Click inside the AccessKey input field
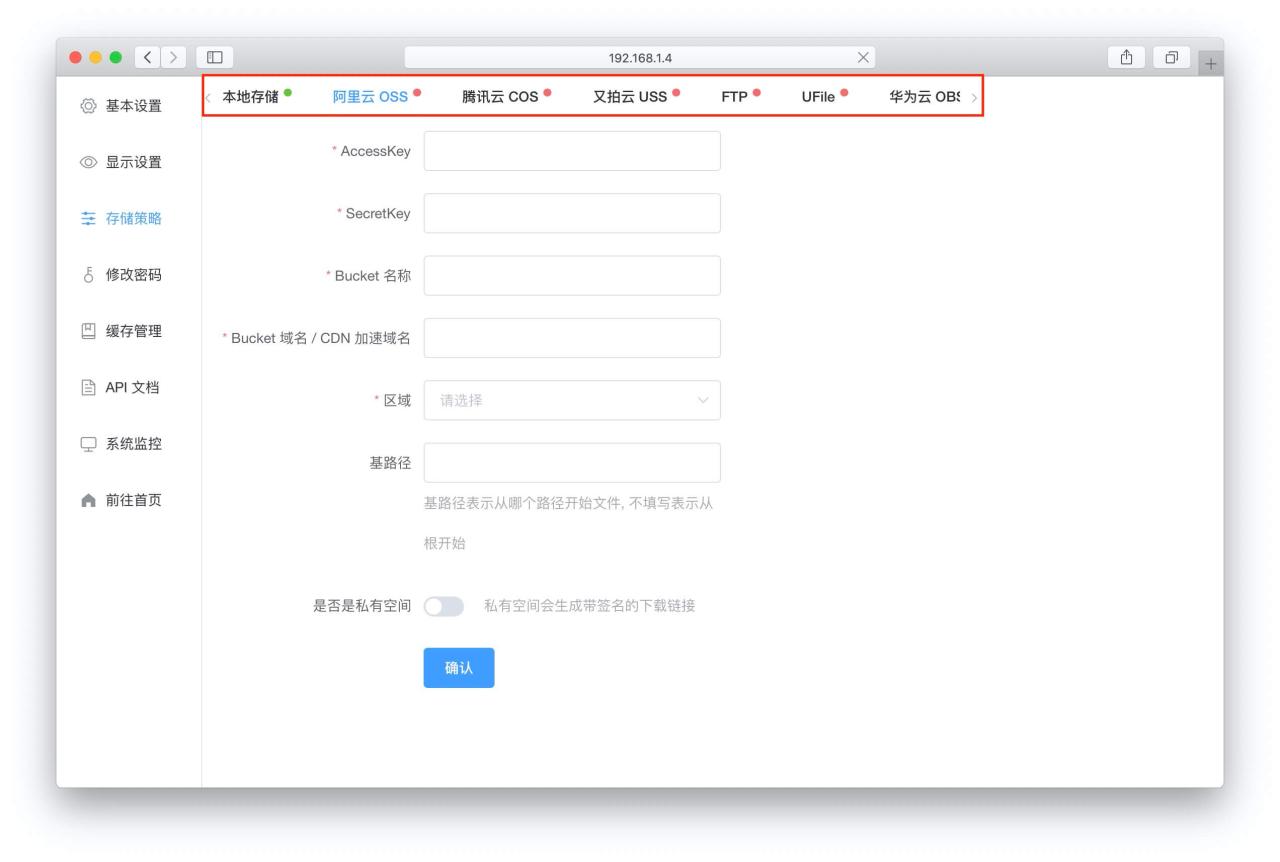Viewport: 1280px width, 862px height. [x=572, y=153]
